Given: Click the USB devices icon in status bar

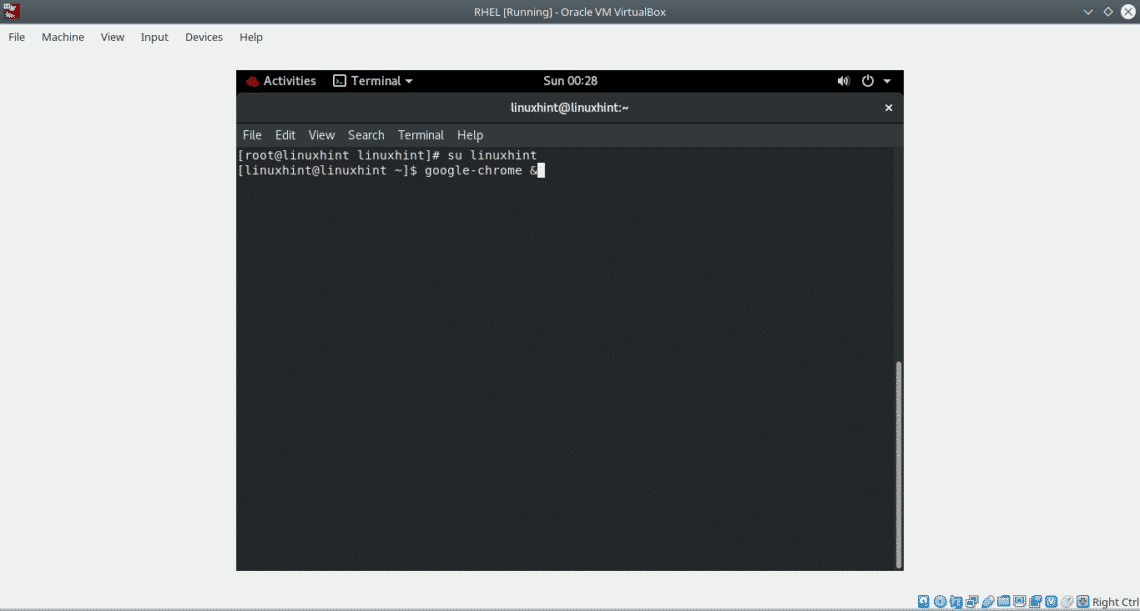Looking at the screenshot, I should pyautogui.click(x=988, y=601).
